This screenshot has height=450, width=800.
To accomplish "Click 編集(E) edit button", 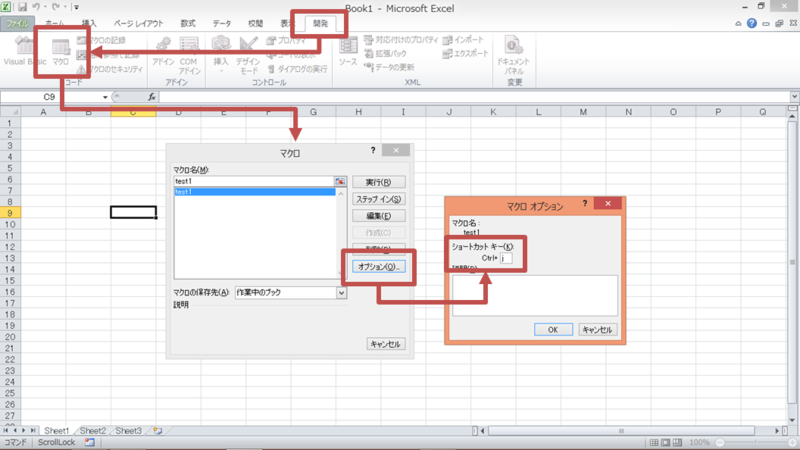I will [379, 216].
